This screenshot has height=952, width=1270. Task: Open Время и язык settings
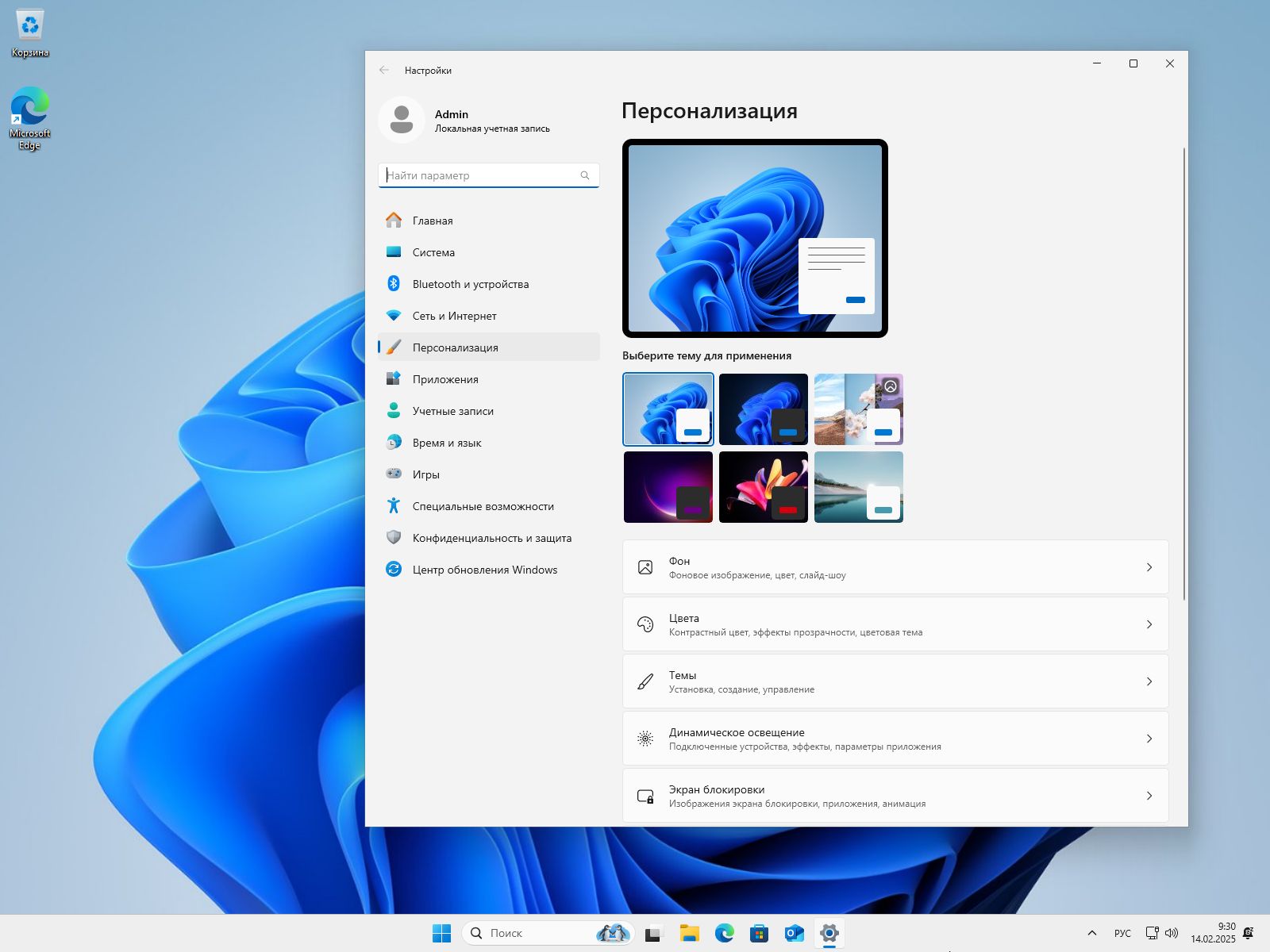click(x=445, y=443)
